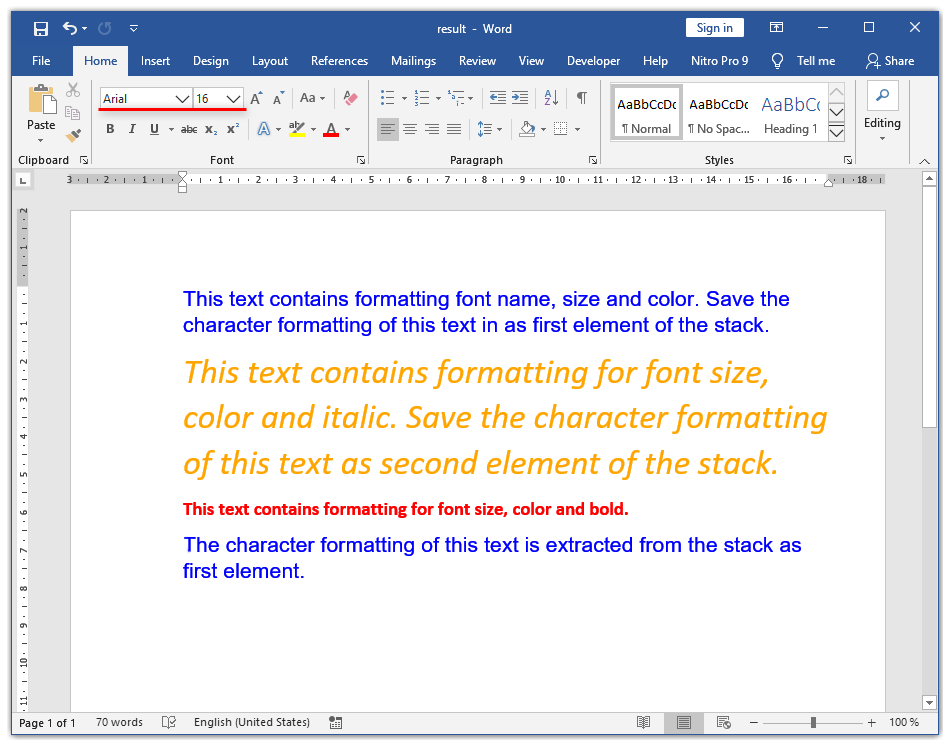Click the Format Painter icon
This screenshot has width=951, height=748.
coord(73,135)
